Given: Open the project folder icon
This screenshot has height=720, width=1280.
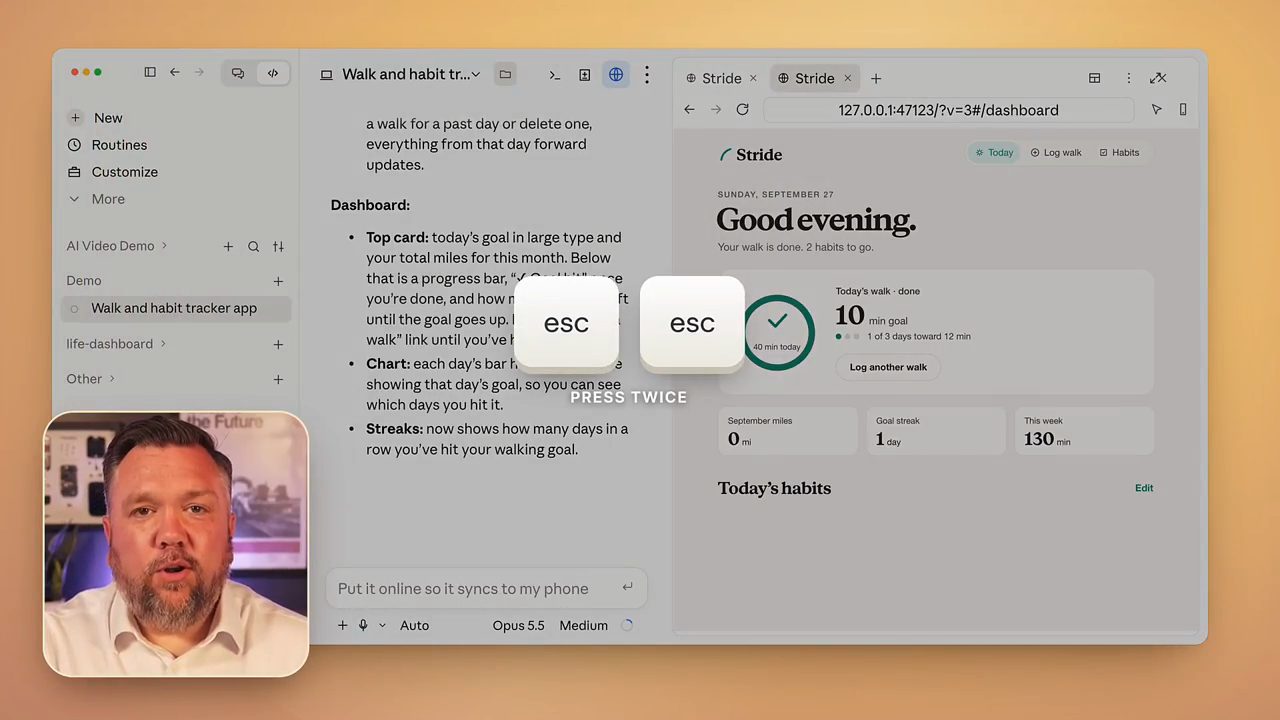Looking at the screenshot, I should (x=505, y=74).
